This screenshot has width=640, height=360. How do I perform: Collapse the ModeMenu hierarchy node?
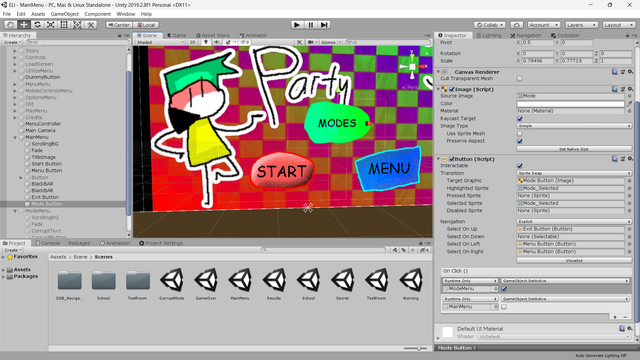(x=15, y=211)
